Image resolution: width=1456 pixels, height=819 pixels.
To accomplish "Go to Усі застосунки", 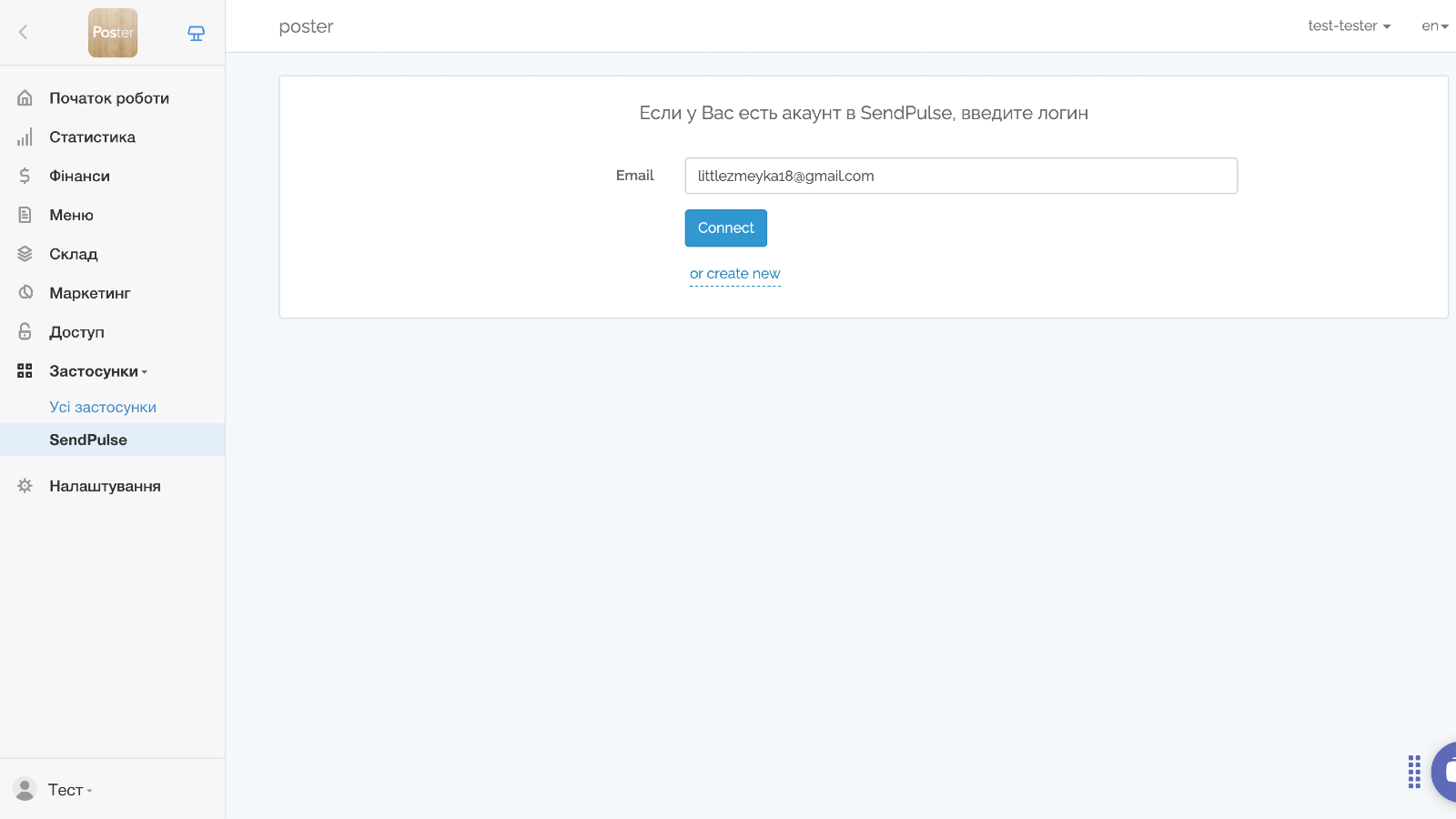I will 103,408.
